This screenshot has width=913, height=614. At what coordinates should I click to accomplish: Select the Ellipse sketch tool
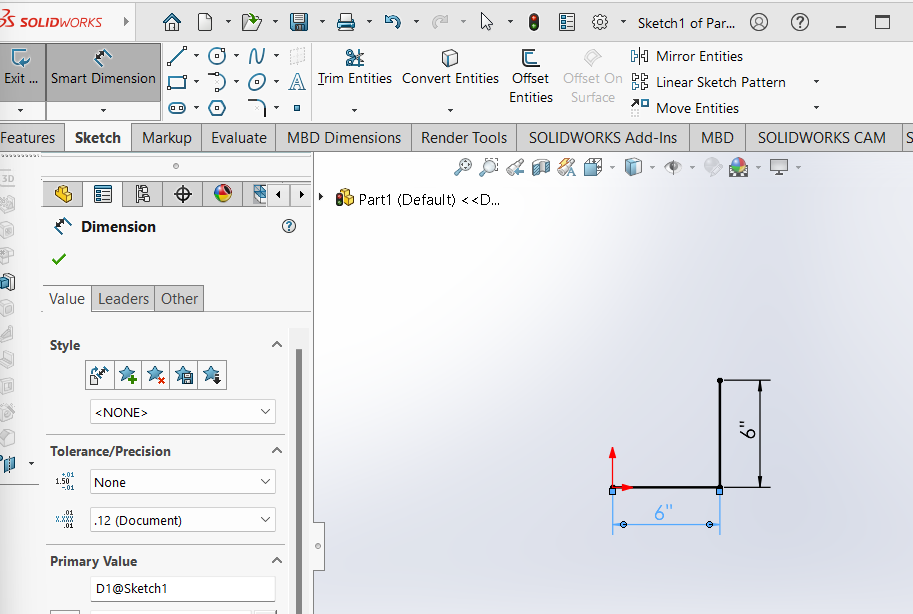pos(257,82)
